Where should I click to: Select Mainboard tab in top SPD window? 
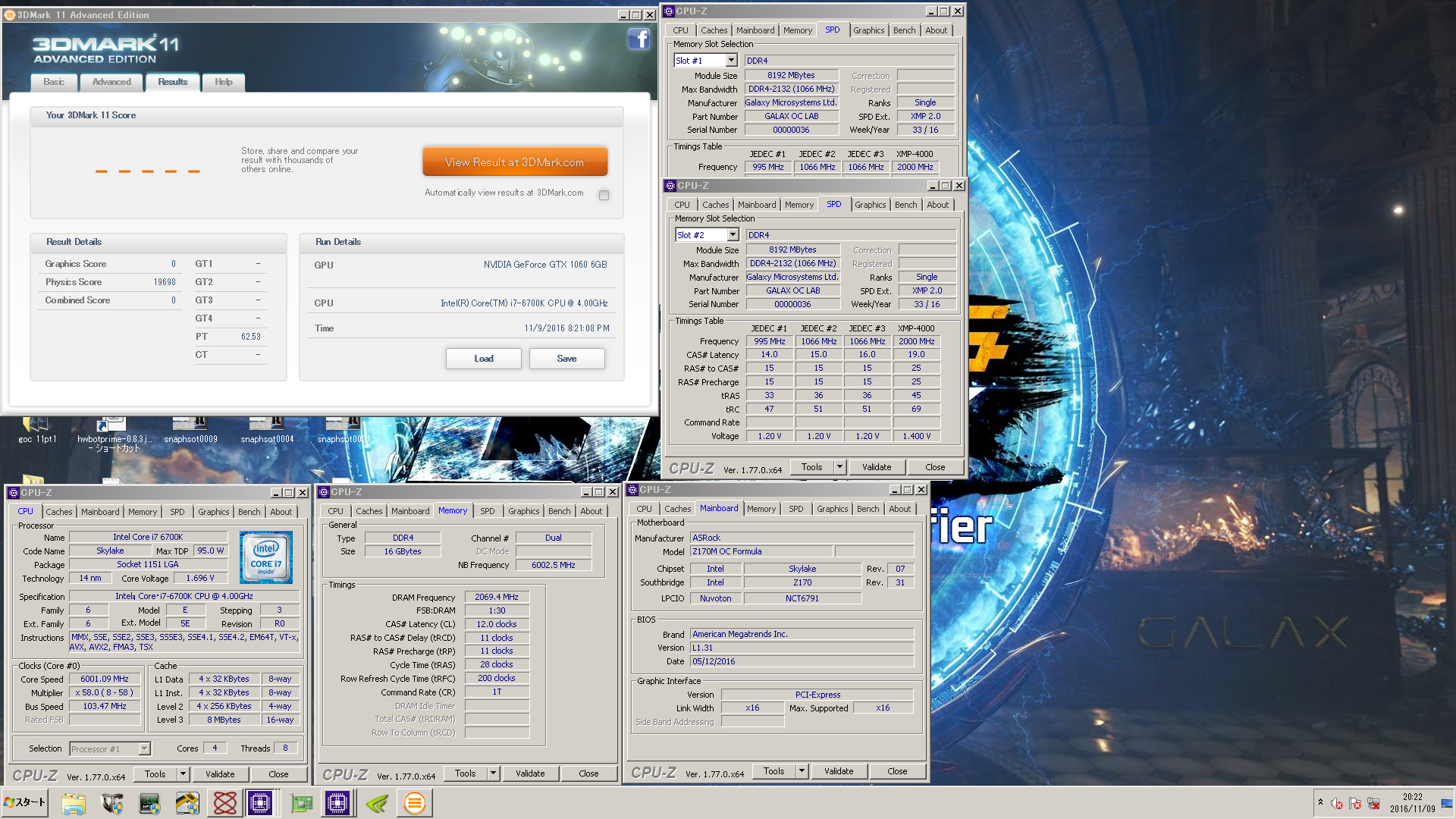tap(755, 30)
